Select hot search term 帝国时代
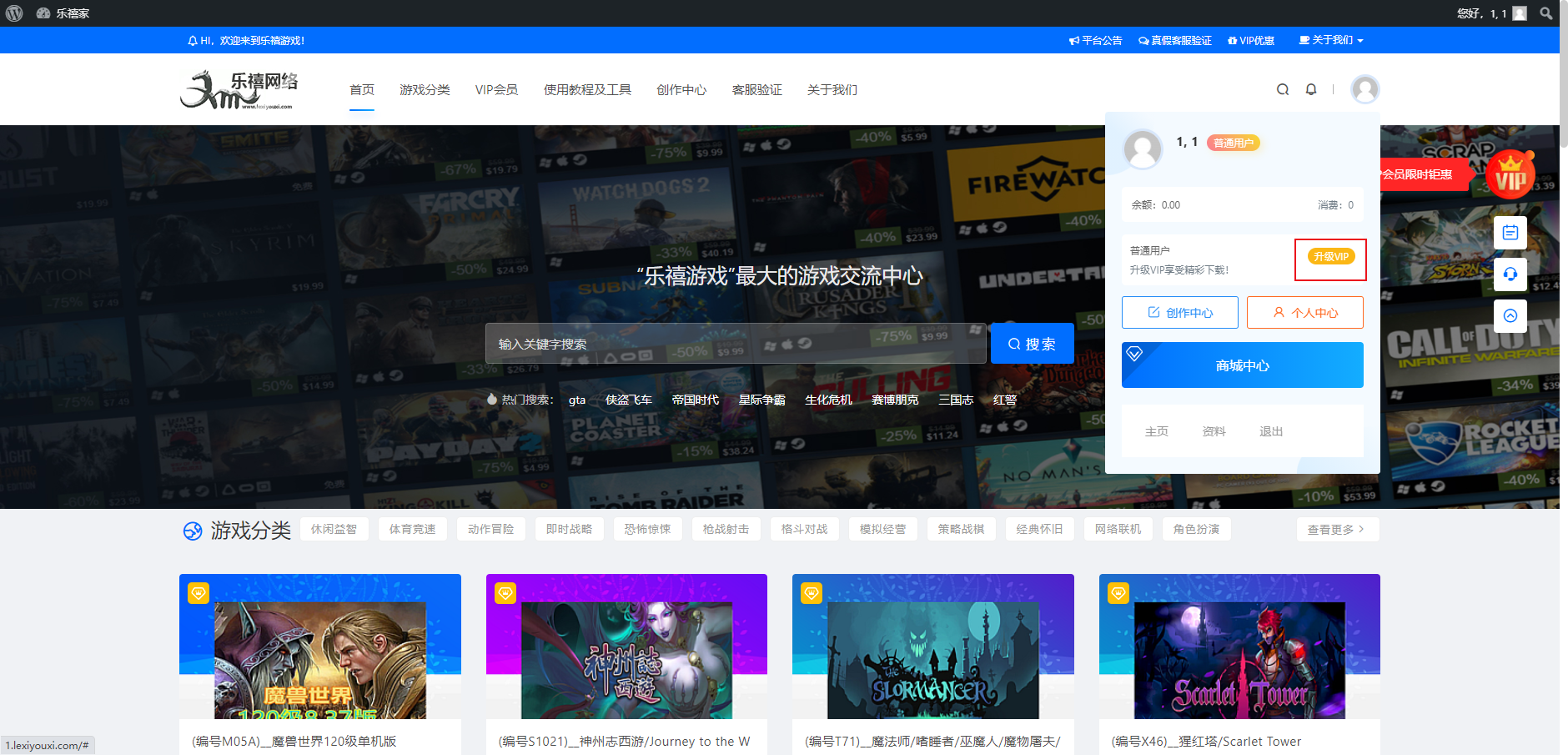The image size is (1568, 755). (x=696, y=400)
